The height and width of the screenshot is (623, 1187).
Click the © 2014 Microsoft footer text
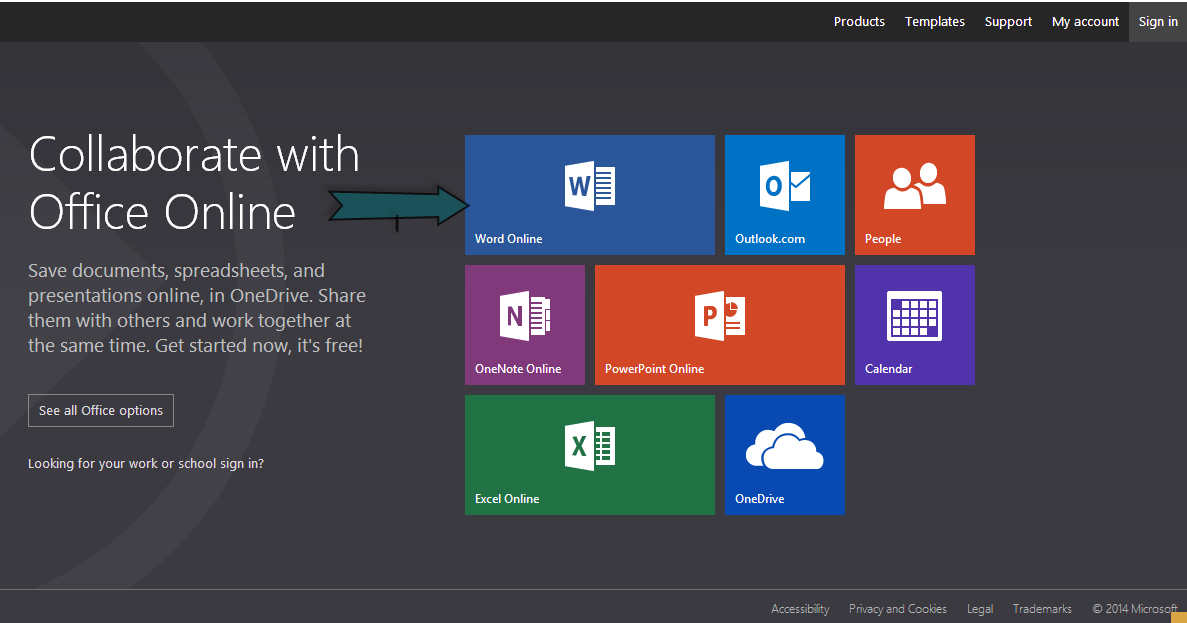click(x=1135, y=609)
